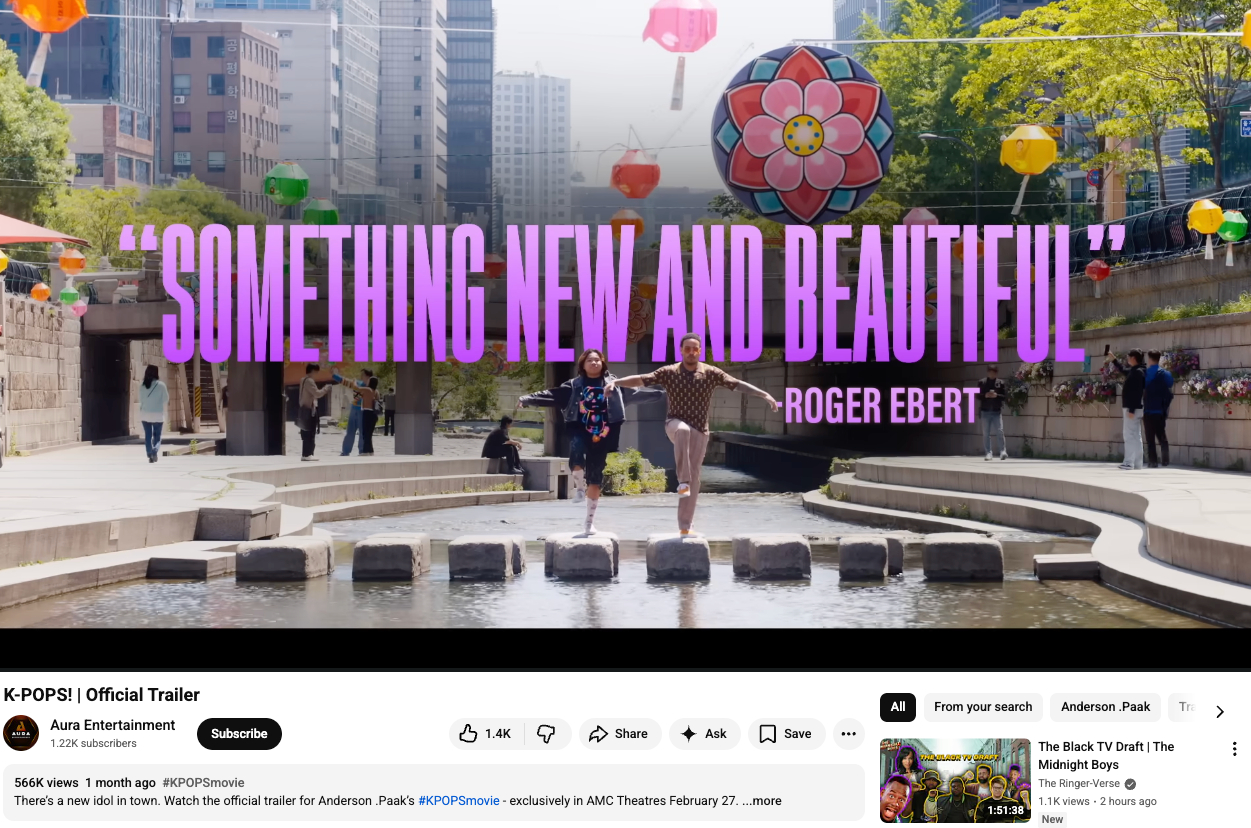This screenshot has width=1251, height=828.
Task: Save the video with the bookmark icon
Action: (785, 734)
